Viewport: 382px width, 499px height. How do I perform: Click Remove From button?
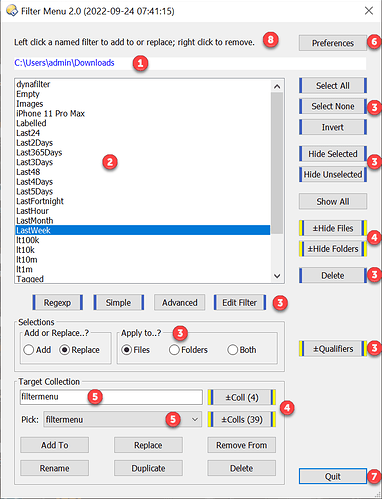tap(241, 445)
